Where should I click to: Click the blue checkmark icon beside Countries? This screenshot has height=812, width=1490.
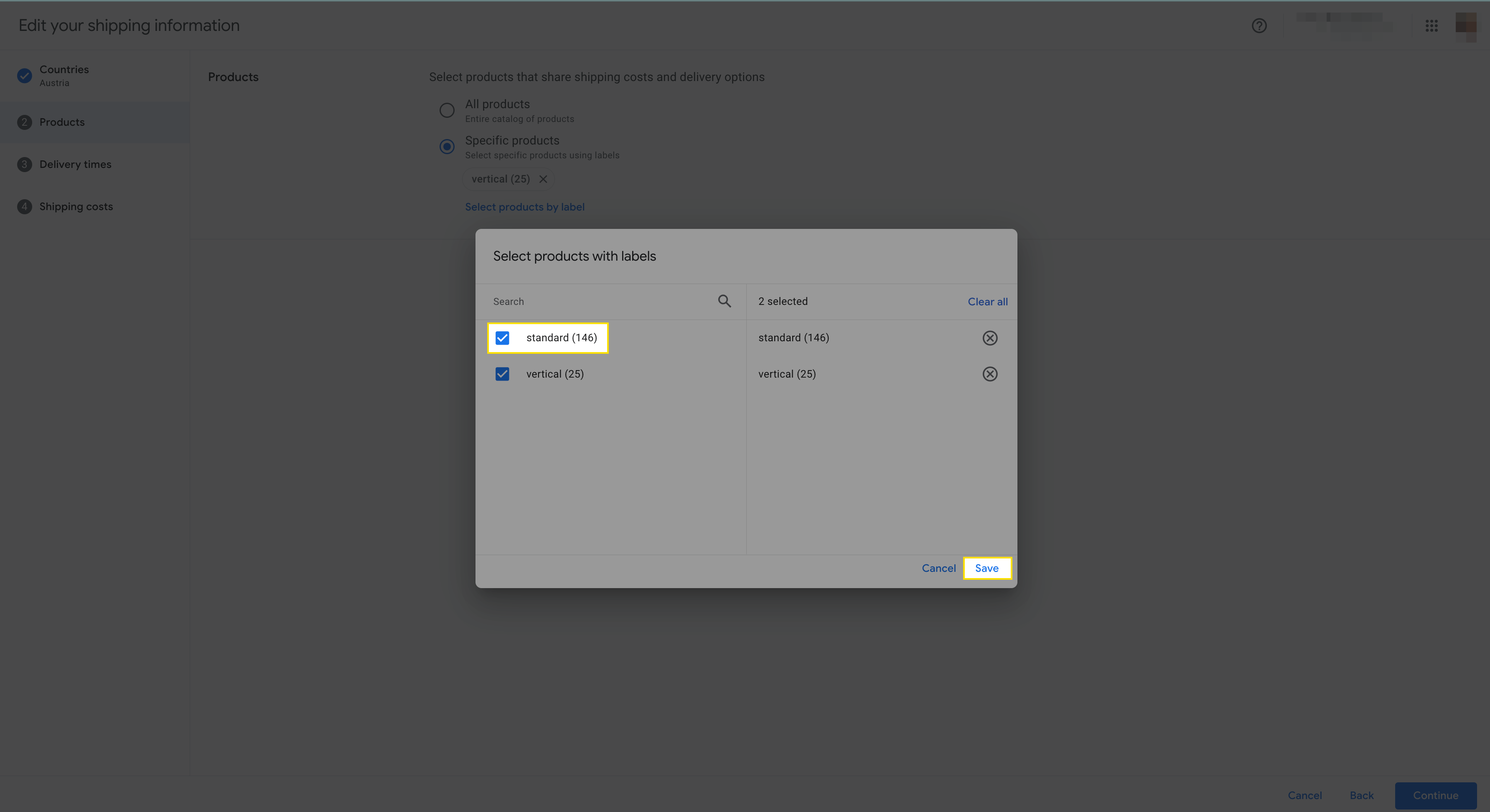(x=24, y=76)
